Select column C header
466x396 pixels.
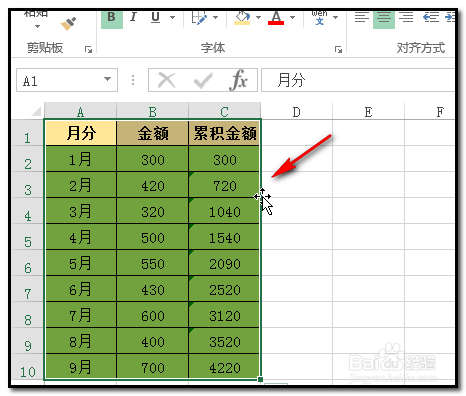click(225, 112)
